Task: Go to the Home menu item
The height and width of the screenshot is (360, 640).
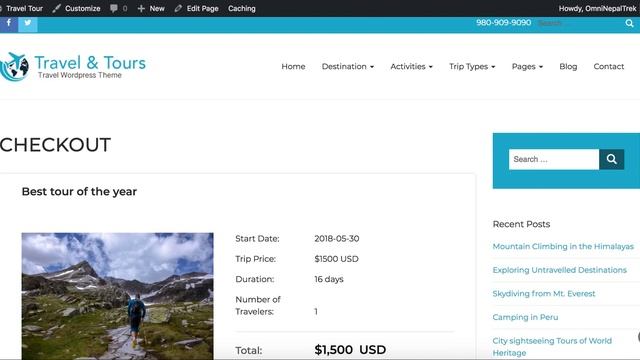Action: point(293,67)
